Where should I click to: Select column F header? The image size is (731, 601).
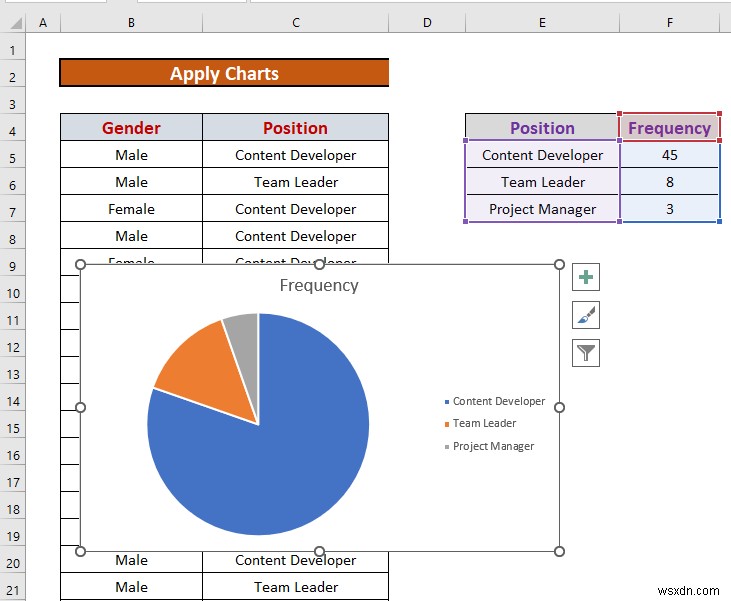(669, 23)
